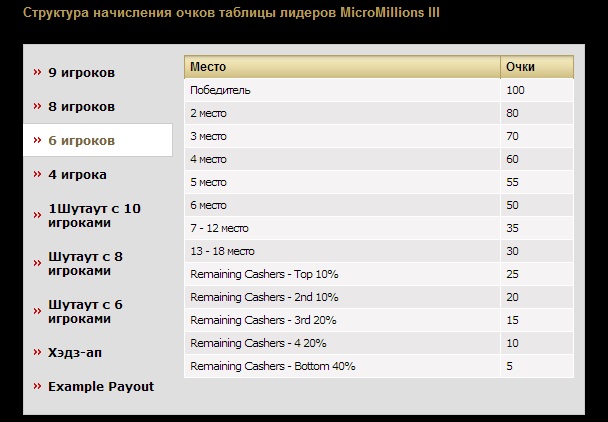Click the 80 points value
The height and width of the screenshot is (422, 608).
[512, 113]
